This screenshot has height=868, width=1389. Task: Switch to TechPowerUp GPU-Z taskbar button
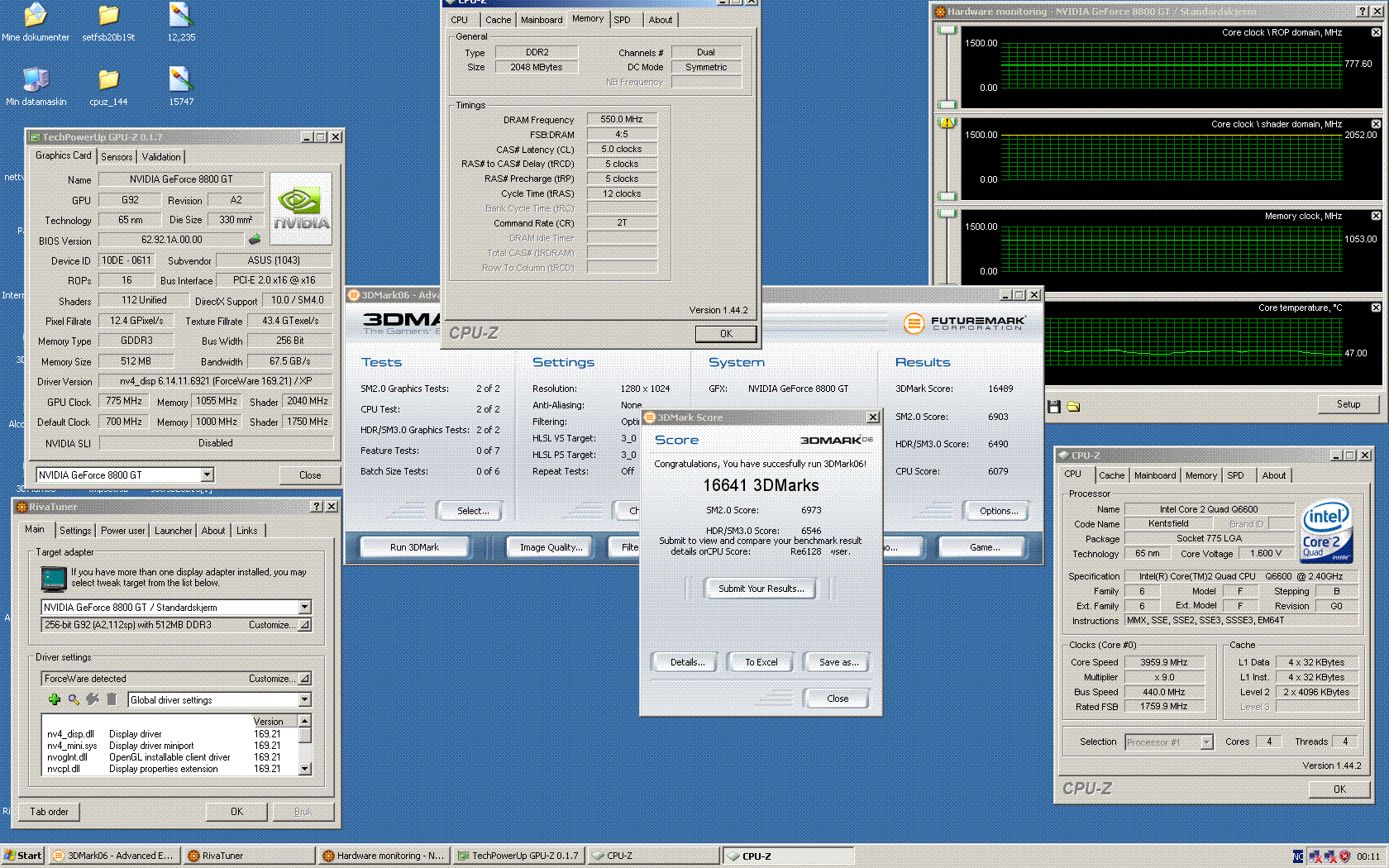(519, 856)
